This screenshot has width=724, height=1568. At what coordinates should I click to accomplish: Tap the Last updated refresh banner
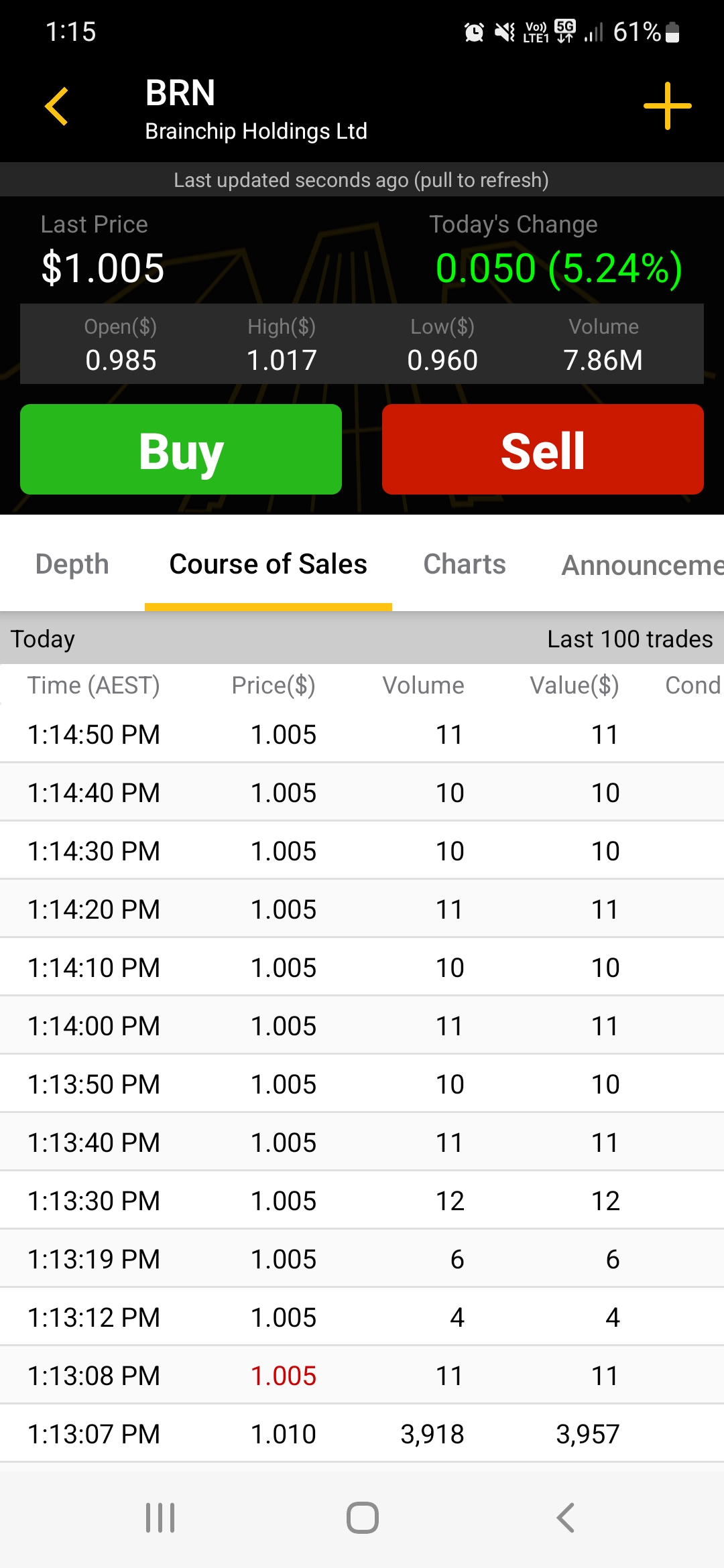[x=362, y=180]
